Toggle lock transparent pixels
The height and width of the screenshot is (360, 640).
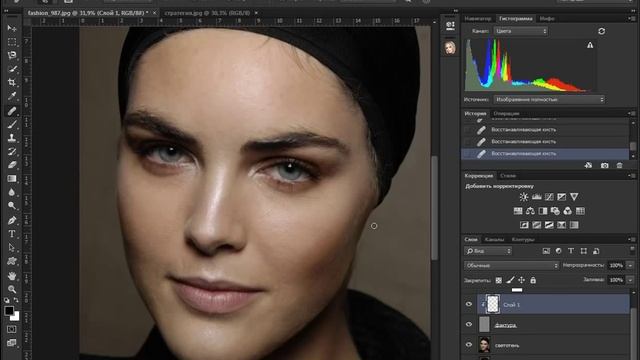point(499,280)
